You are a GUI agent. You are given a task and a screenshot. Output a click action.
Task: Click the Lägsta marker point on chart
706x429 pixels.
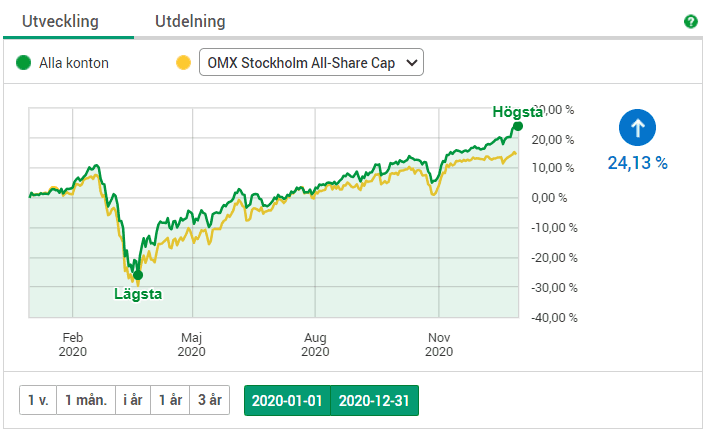coord(138,275)
